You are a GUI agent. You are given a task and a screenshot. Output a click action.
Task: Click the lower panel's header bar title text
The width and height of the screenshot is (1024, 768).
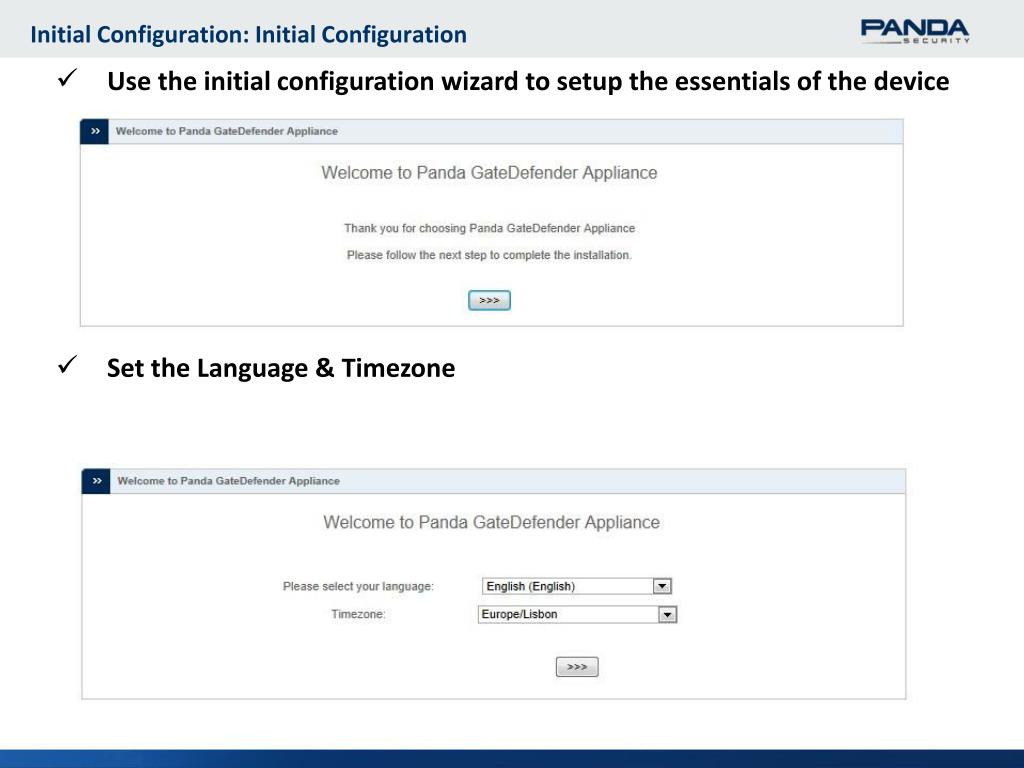[229, 481]
